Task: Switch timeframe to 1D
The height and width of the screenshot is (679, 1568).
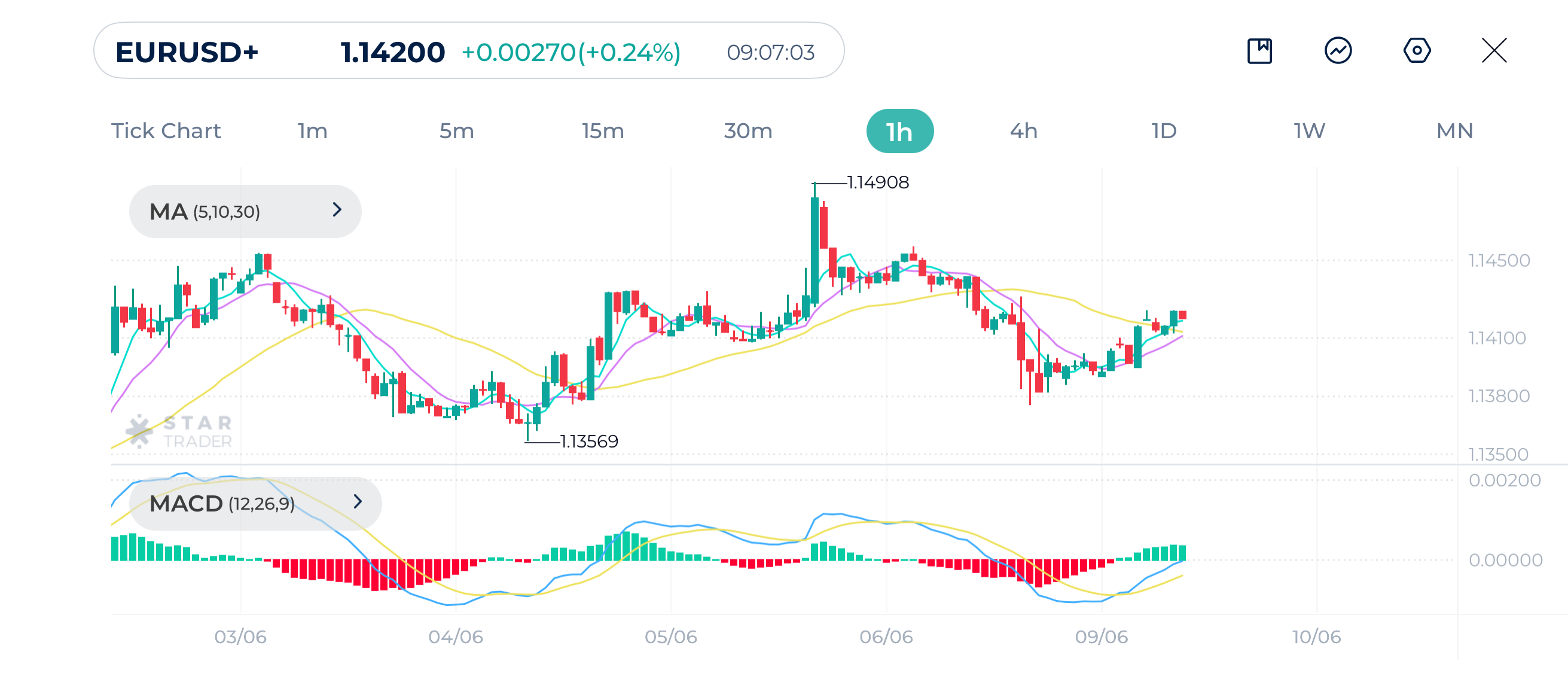Action: (x=1163, y=130)
